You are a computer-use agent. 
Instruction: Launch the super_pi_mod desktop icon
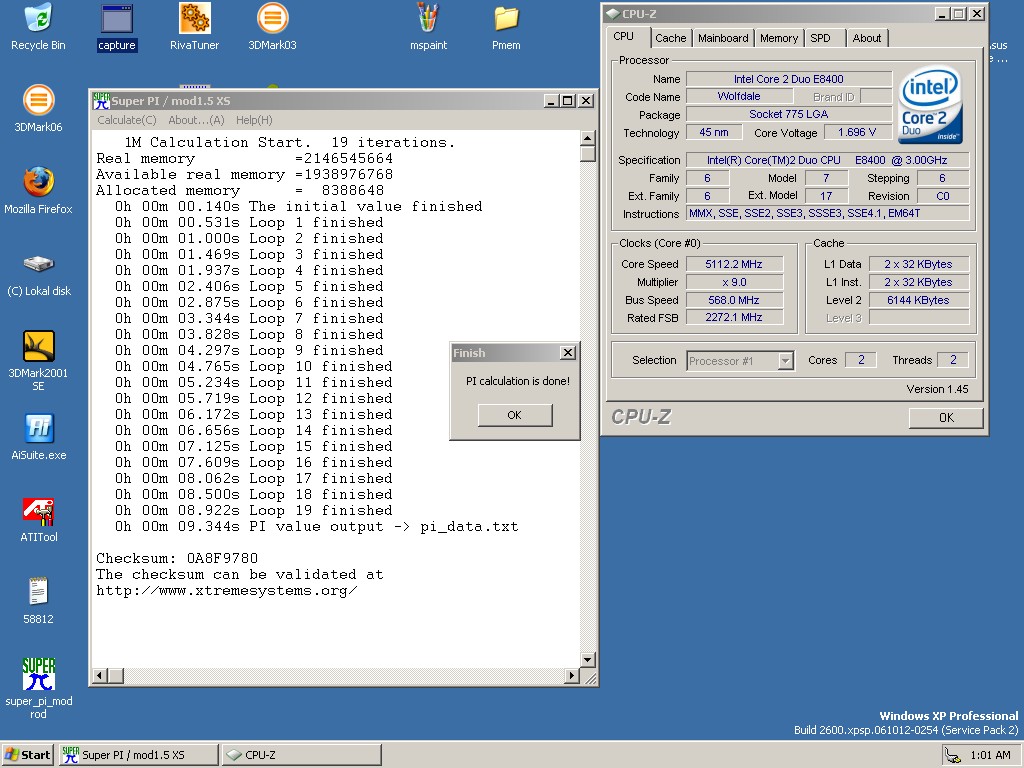39,688
